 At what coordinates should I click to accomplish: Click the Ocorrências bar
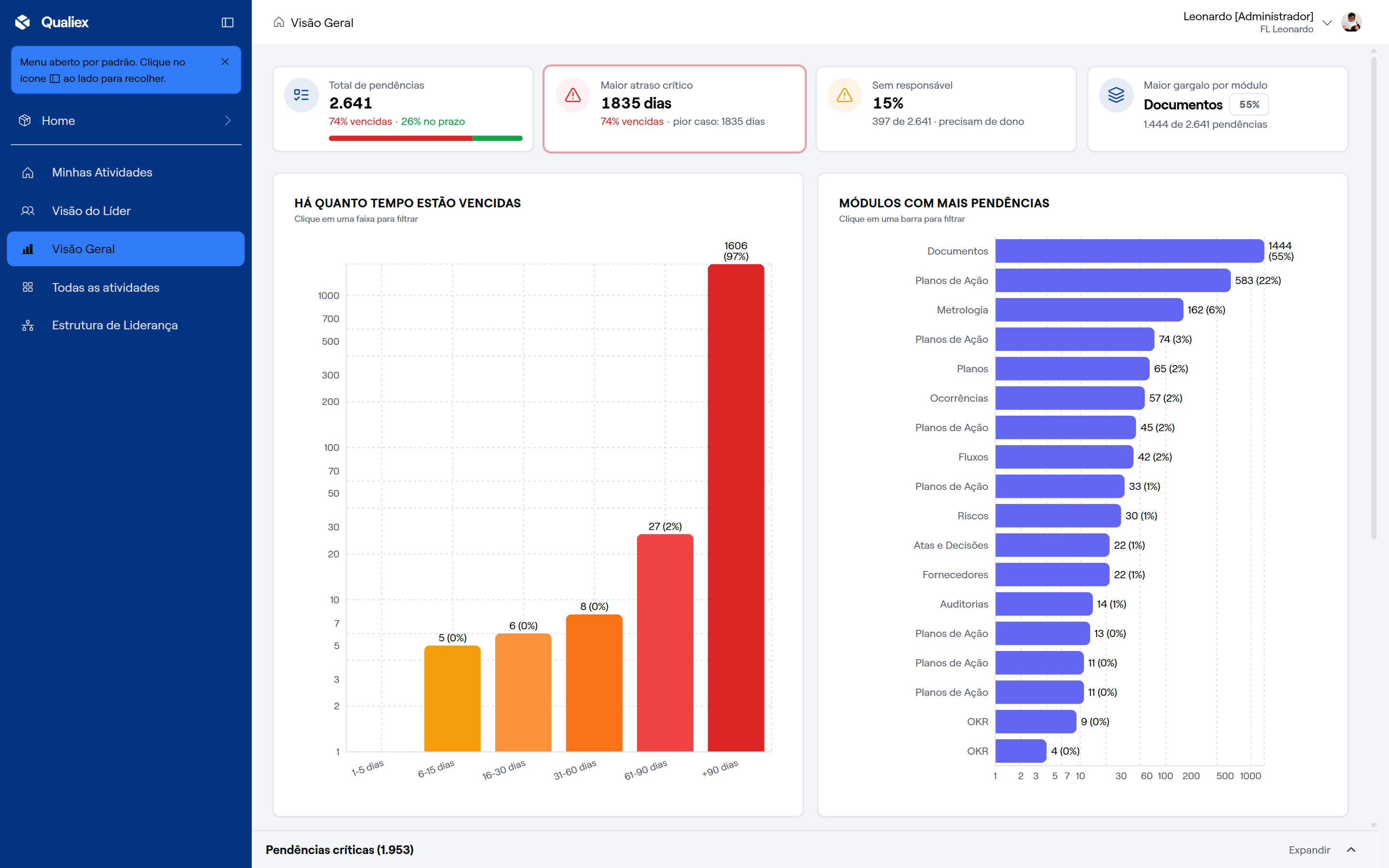[x=1070, y=398]
